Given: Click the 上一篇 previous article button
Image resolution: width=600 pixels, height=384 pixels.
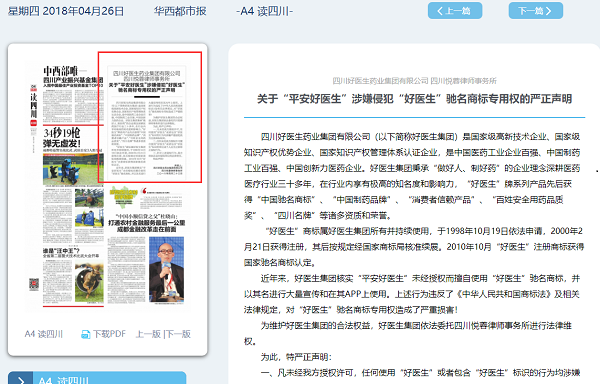Looking at the screenshot, I should click(455, 11).
